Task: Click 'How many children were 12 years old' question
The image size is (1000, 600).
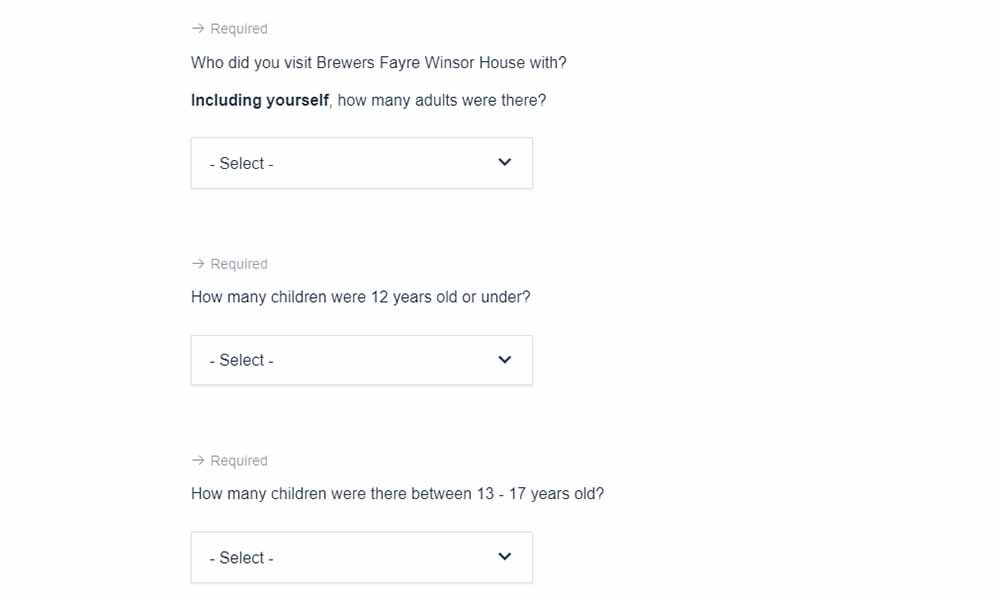Action: tap(360, 297)
